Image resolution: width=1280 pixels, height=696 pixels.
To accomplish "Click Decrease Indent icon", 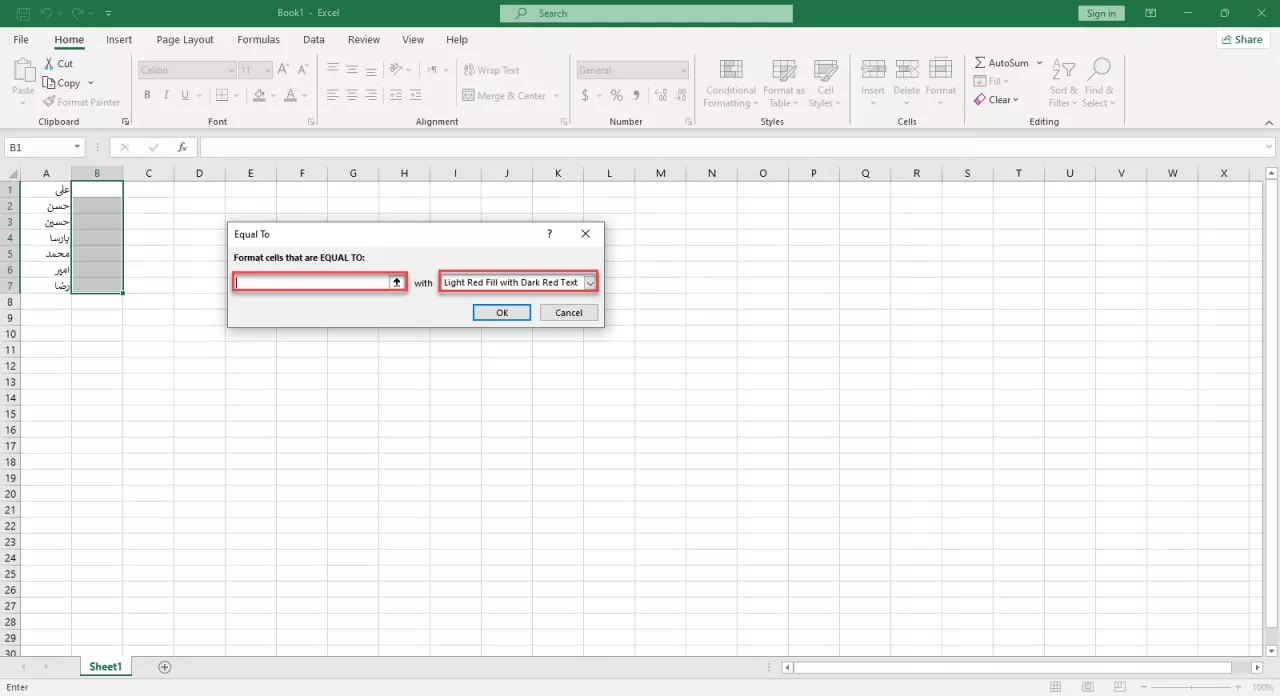I will (398, 96).
